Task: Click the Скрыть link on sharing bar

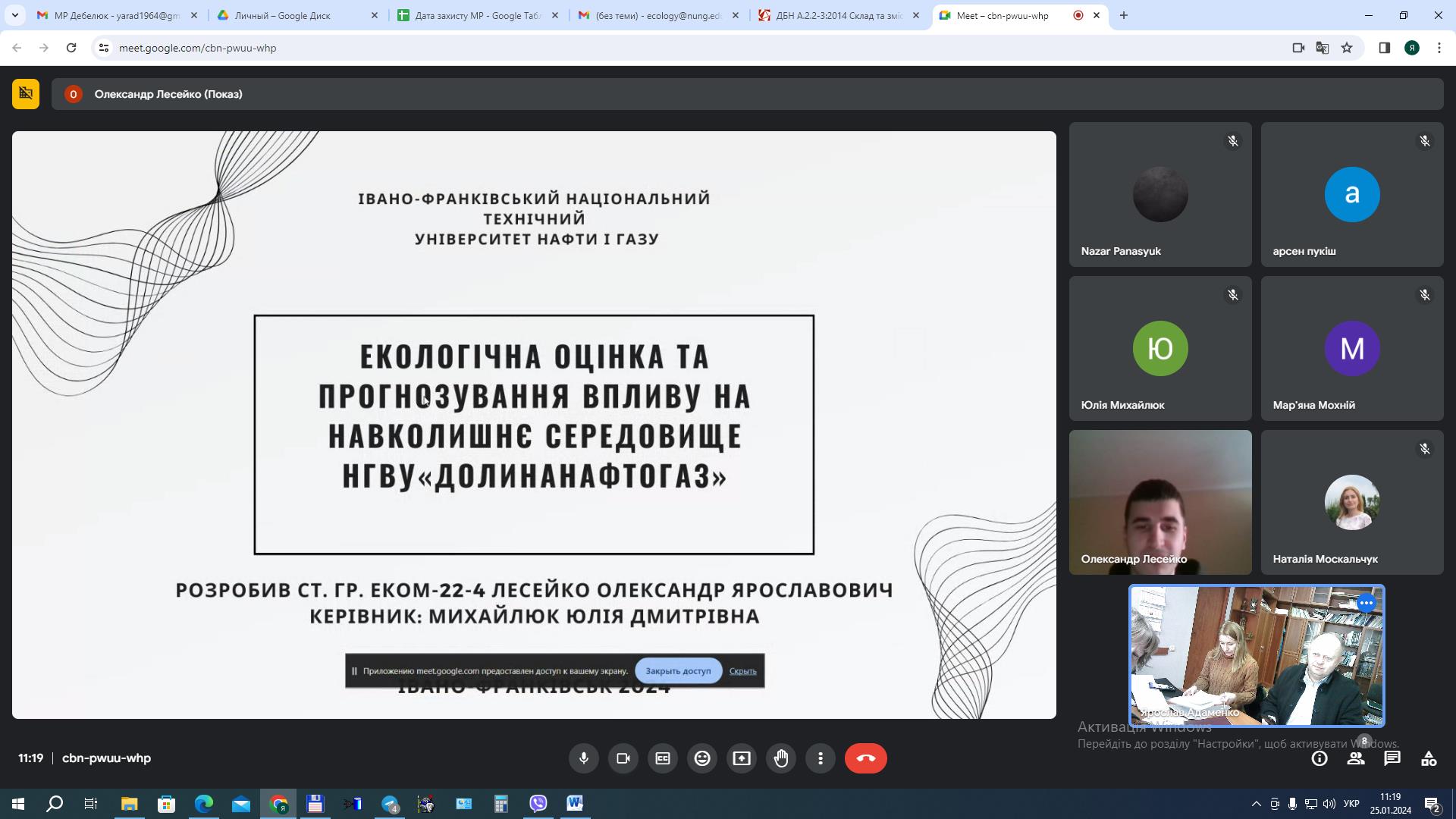Action: [742, 671]
